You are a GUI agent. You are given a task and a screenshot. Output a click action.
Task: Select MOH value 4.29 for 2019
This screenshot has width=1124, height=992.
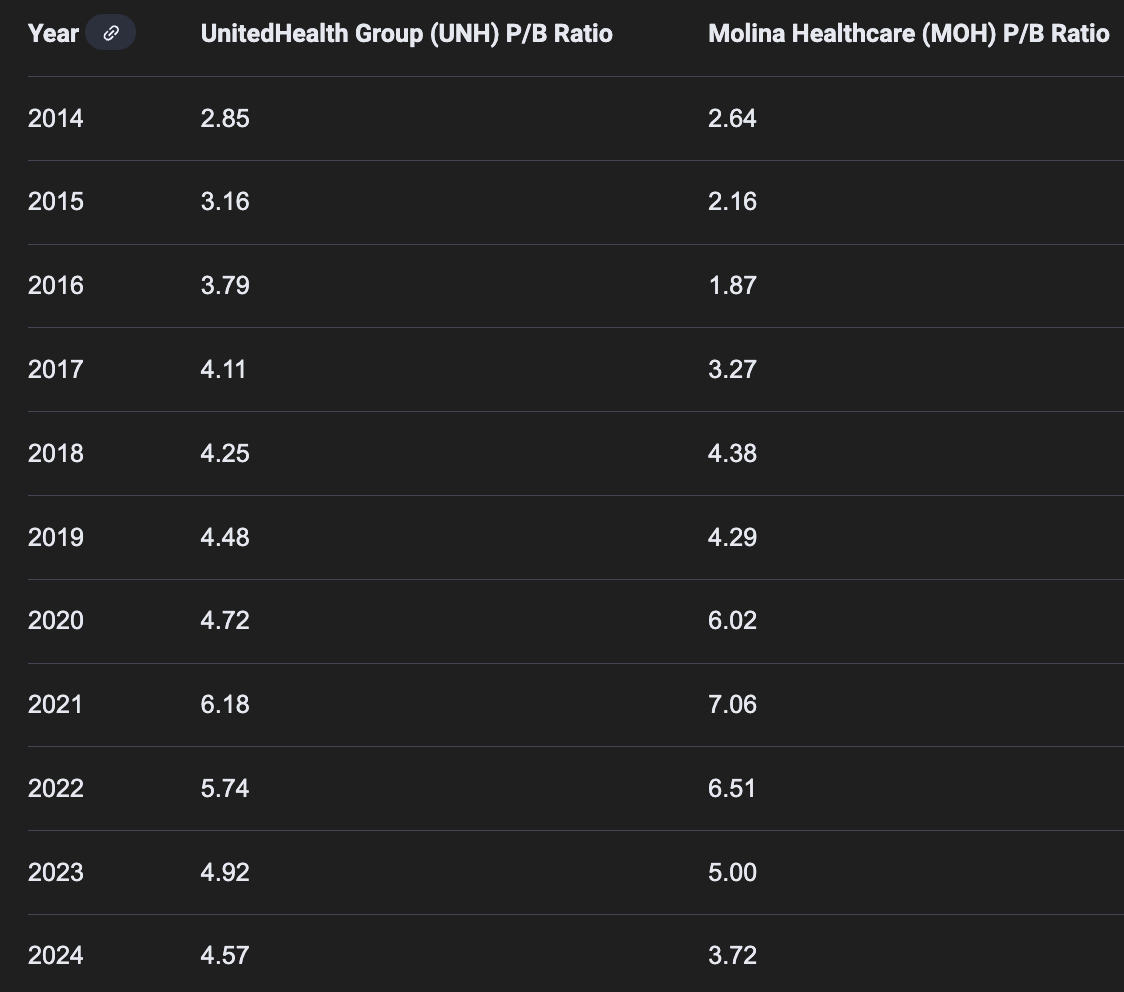click(733, 538)
